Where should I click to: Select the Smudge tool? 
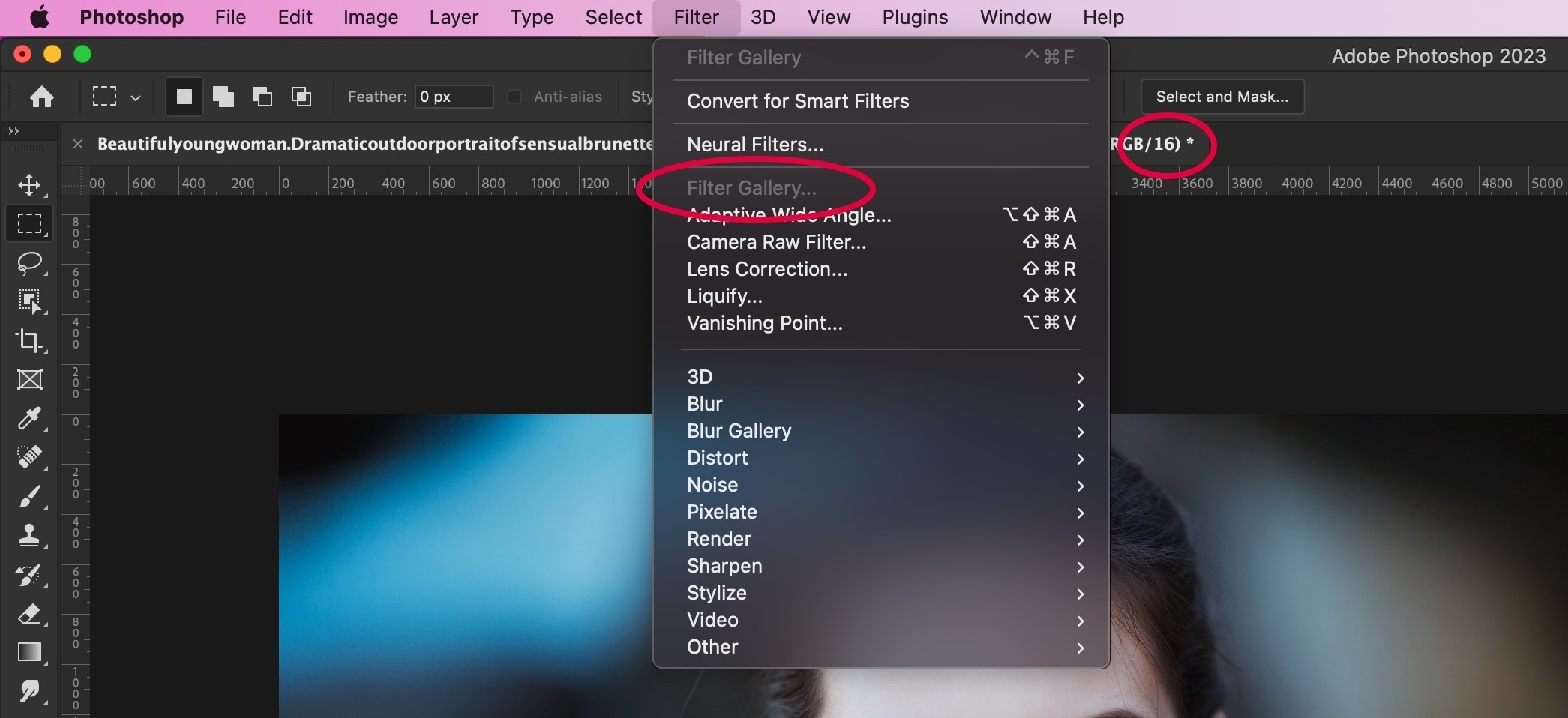coord(29,691)
